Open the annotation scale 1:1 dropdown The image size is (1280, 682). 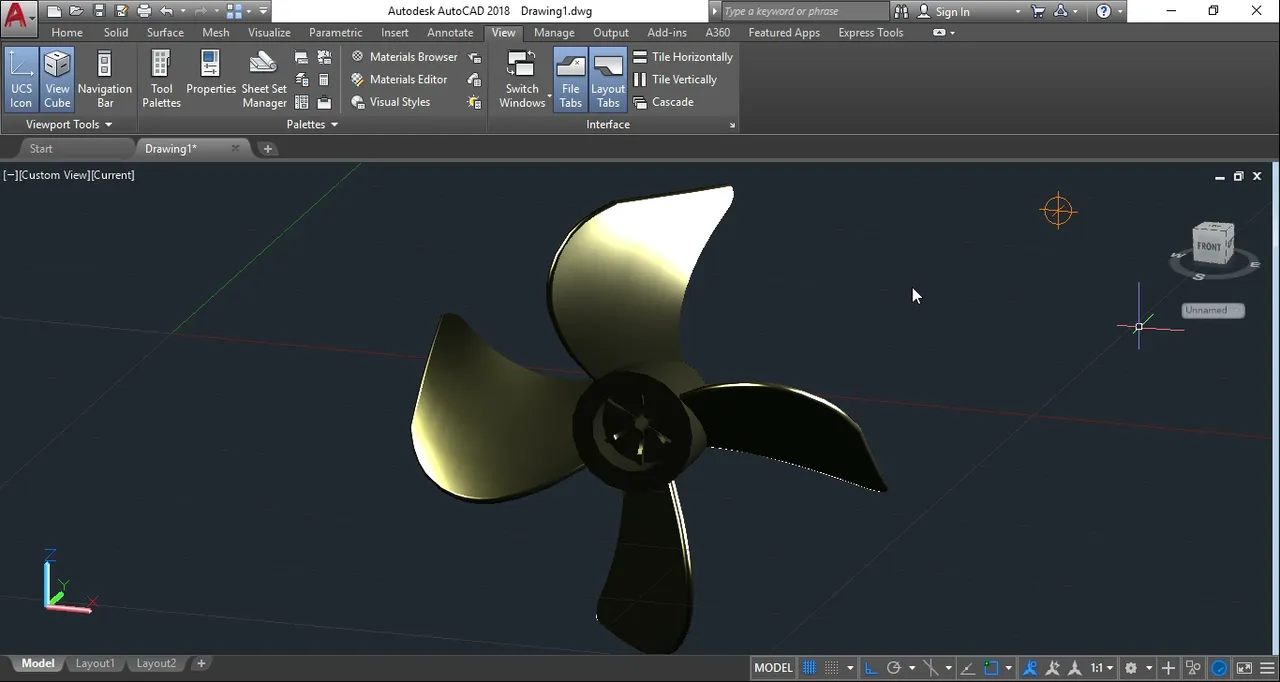point(1102,668)
